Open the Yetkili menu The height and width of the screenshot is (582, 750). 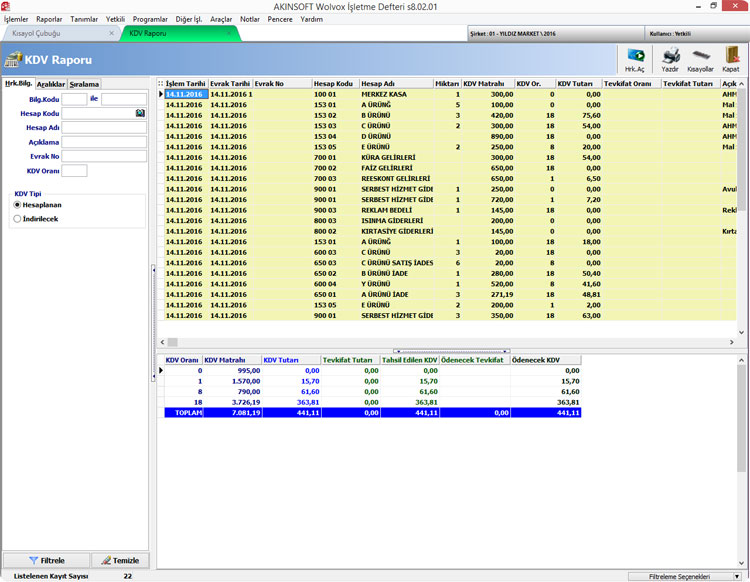pyautogui.click(x=115, y=19)
